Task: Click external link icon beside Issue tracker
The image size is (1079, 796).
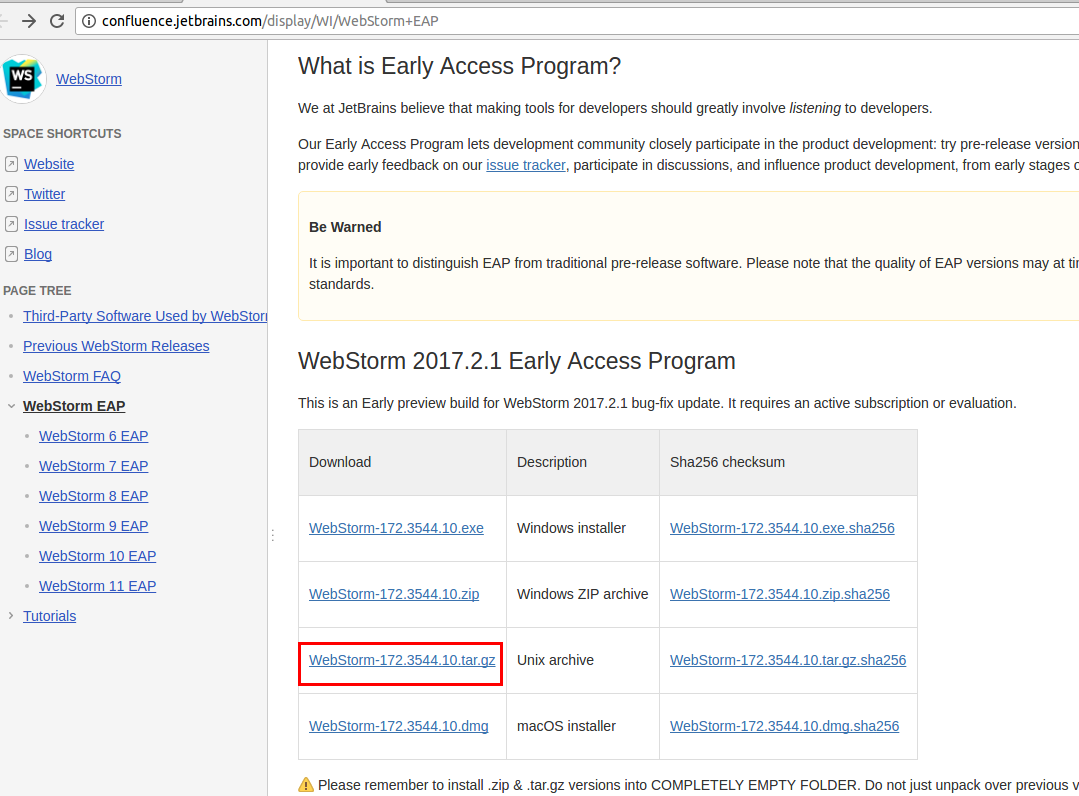Action: click(11, 224)
